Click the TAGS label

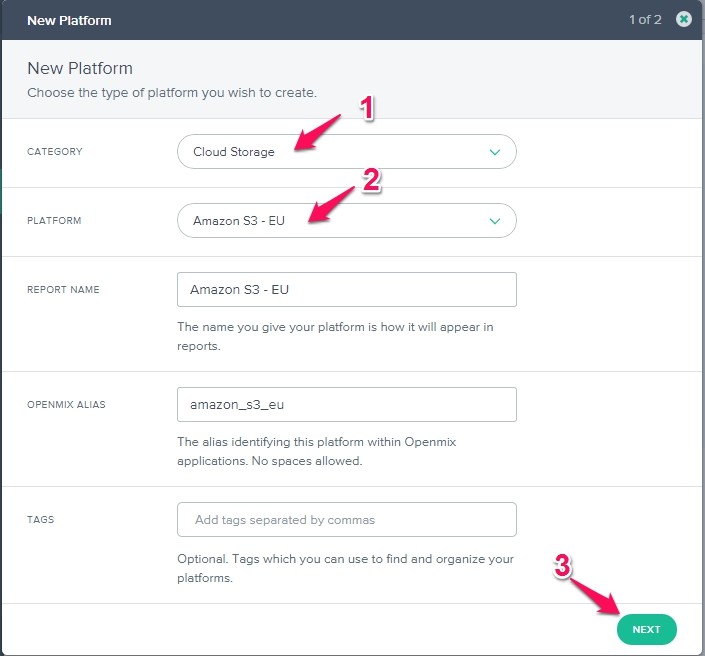coord(40,520)
